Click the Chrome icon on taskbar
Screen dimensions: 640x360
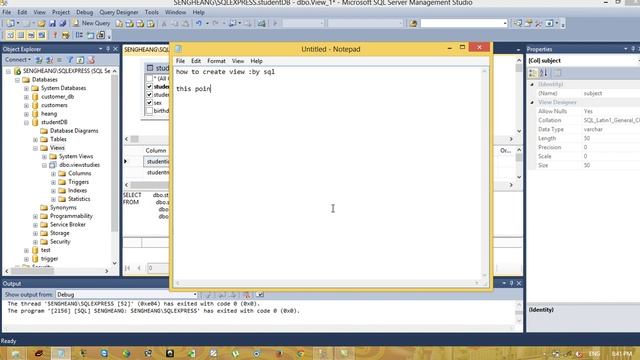300,353
